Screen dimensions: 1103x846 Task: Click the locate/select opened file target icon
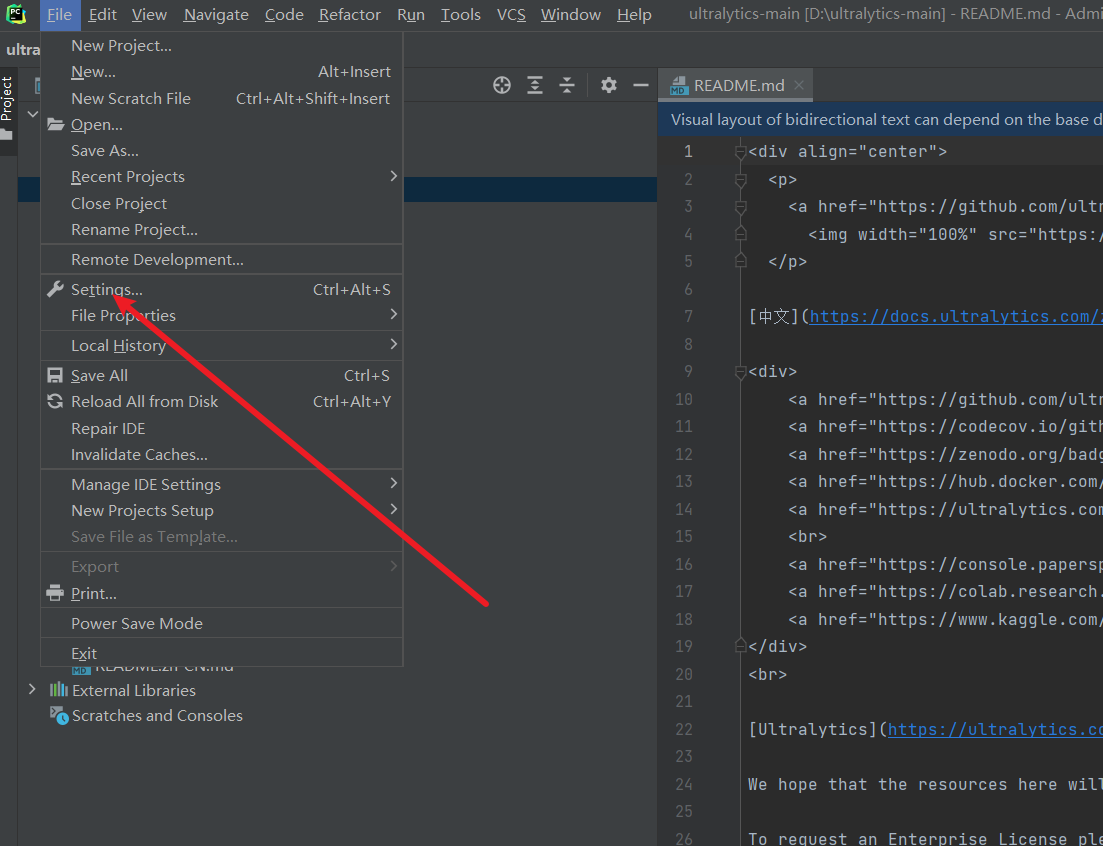[502, 85]
